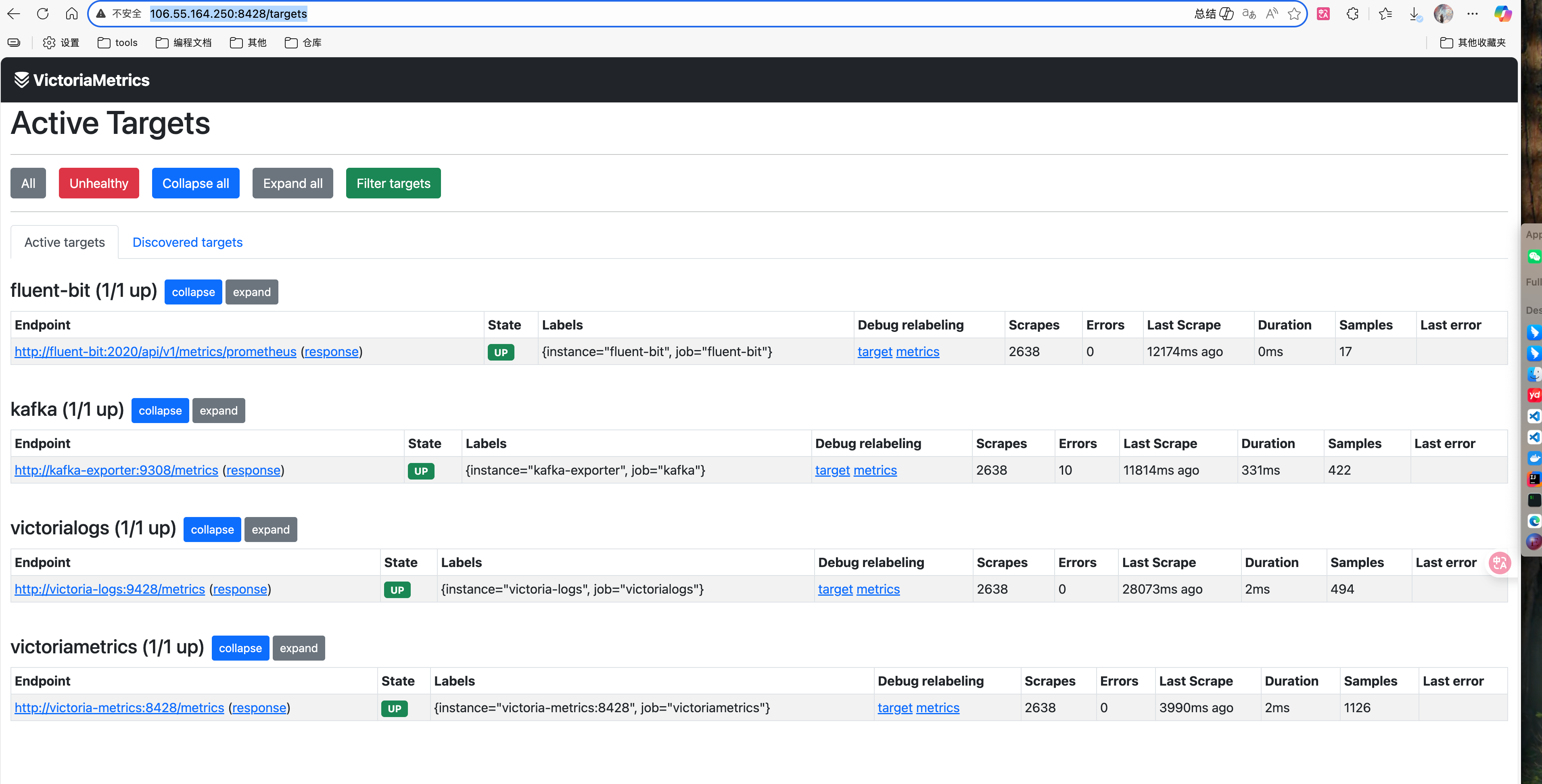
Task: Collapse the victoriametrics job section
Action: pyautogui.click(x=240, y=648)
